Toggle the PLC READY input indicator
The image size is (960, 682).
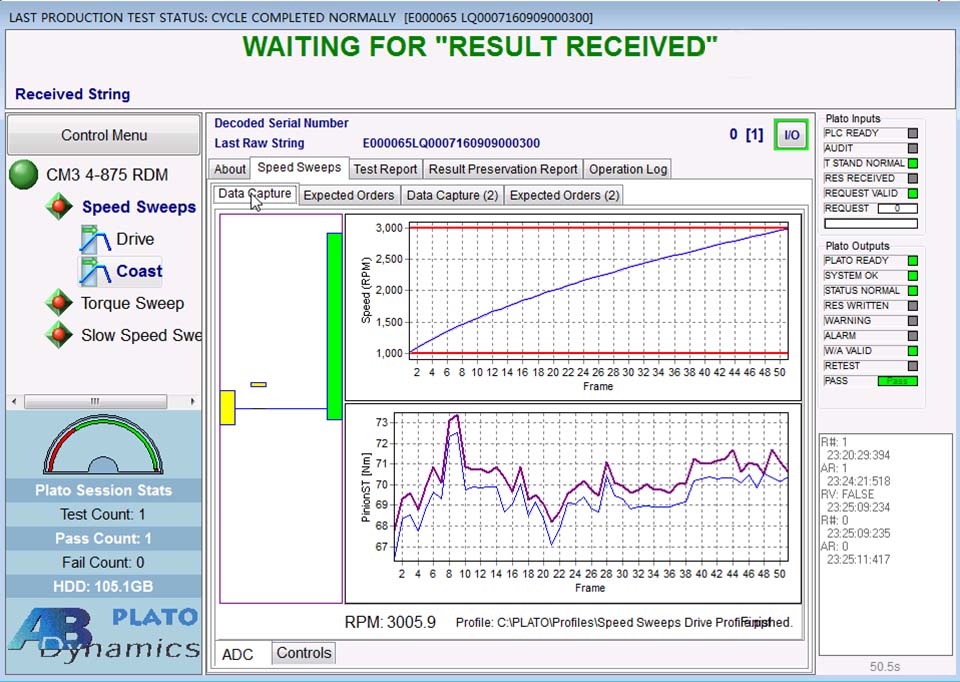(912, 133)
